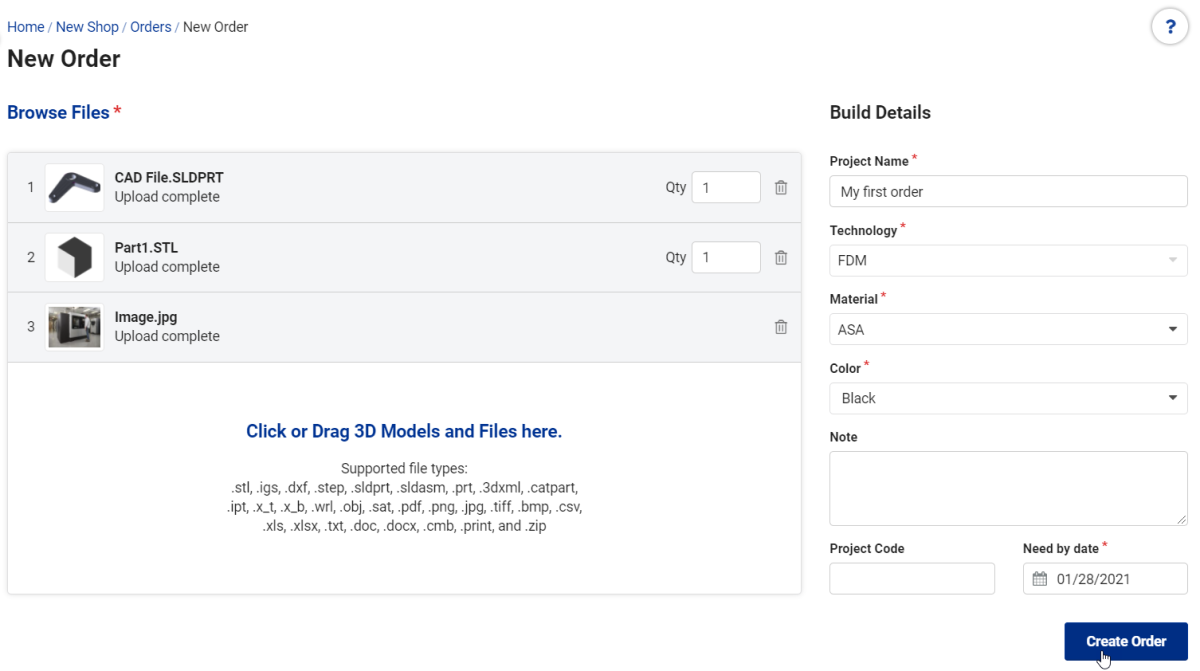
Task: Click the Need by date field 01/28/2021
Action: coord(1105,579)
